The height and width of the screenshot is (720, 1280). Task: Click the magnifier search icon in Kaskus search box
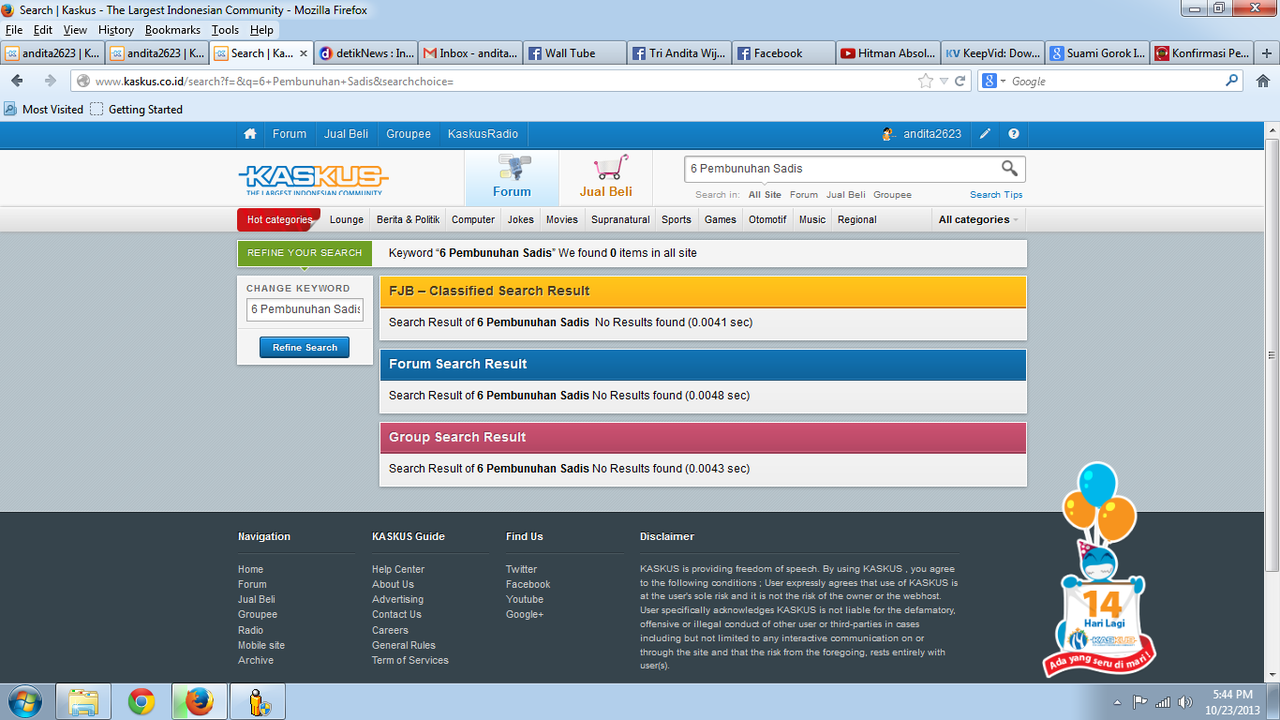[x=1010, y=168]
